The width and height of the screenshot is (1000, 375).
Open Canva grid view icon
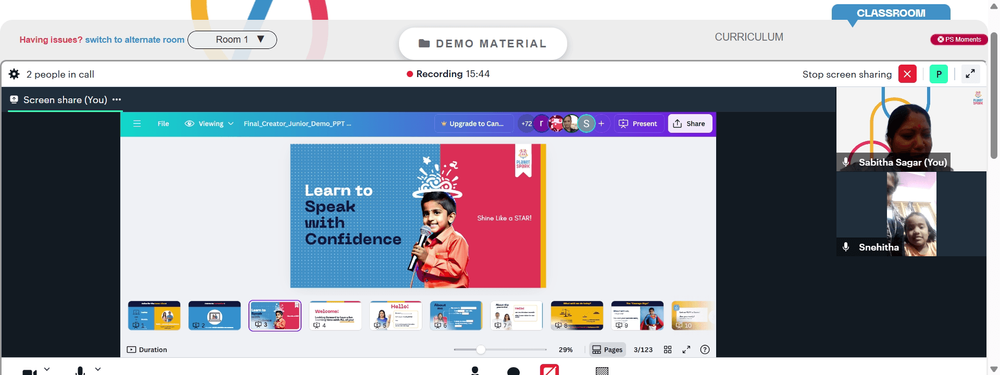coord(668,349)
